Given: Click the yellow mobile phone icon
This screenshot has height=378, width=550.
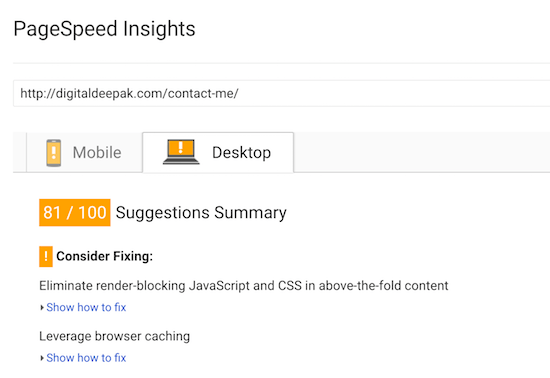Looking at the screenshot, I should tap(54, 153).
